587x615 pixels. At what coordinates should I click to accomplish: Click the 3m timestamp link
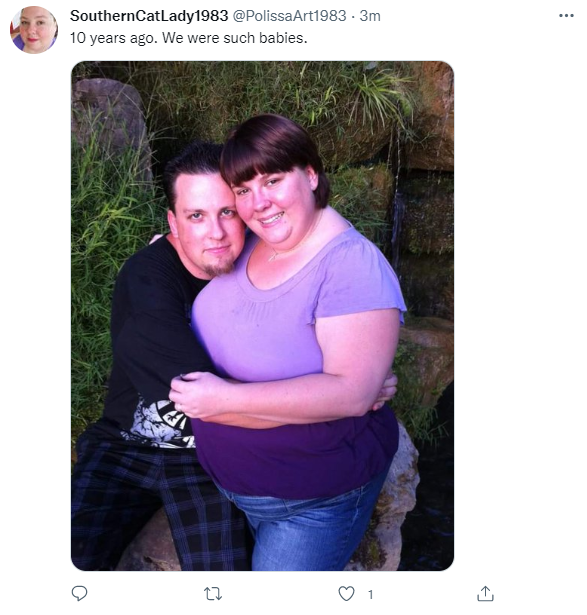370,16
